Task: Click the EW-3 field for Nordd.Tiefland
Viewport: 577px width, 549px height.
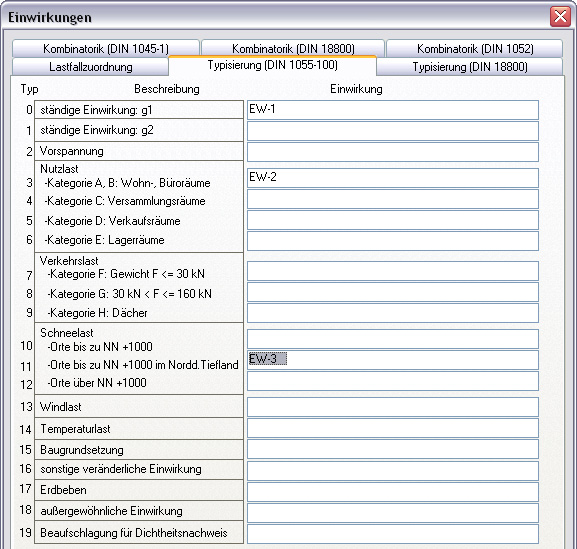Action: [x=393, y=360]
